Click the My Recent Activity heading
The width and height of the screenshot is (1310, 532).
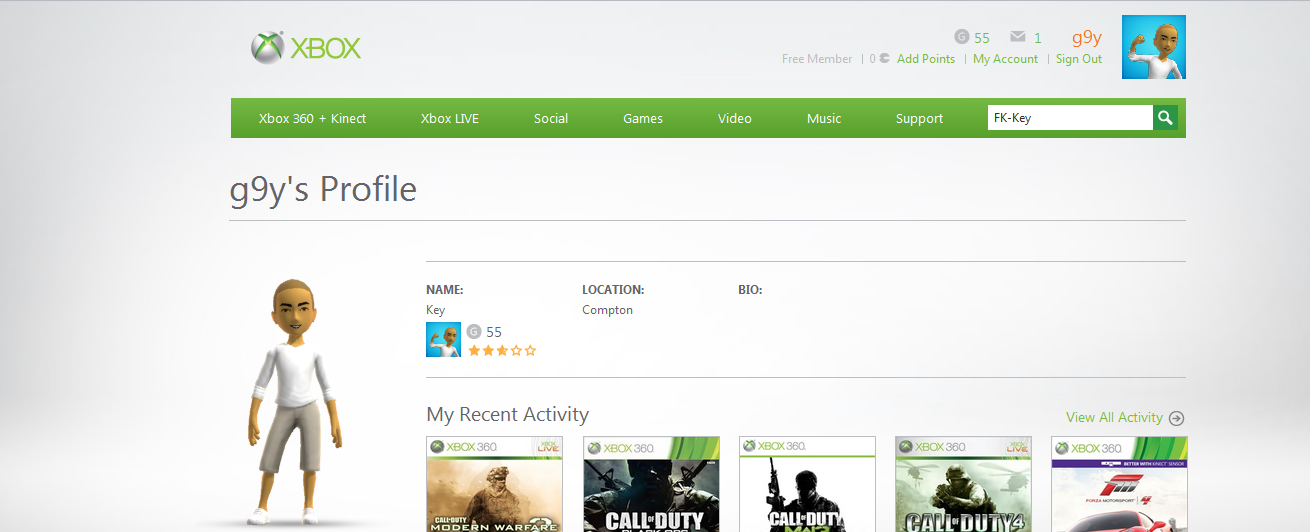pyautogui.click(x=507, y=414)
